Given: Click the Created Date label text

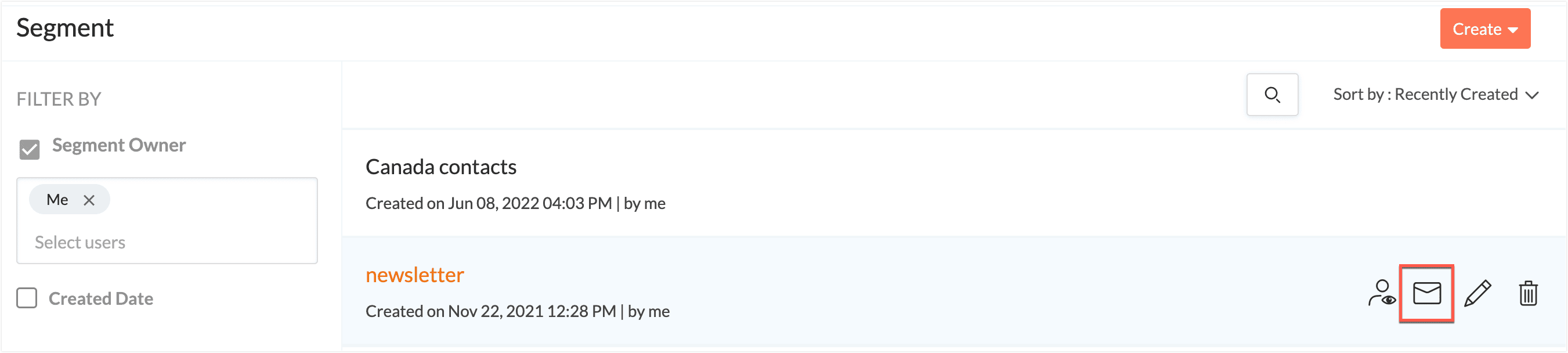Looking at the screenshot, I should pos(100,299).
